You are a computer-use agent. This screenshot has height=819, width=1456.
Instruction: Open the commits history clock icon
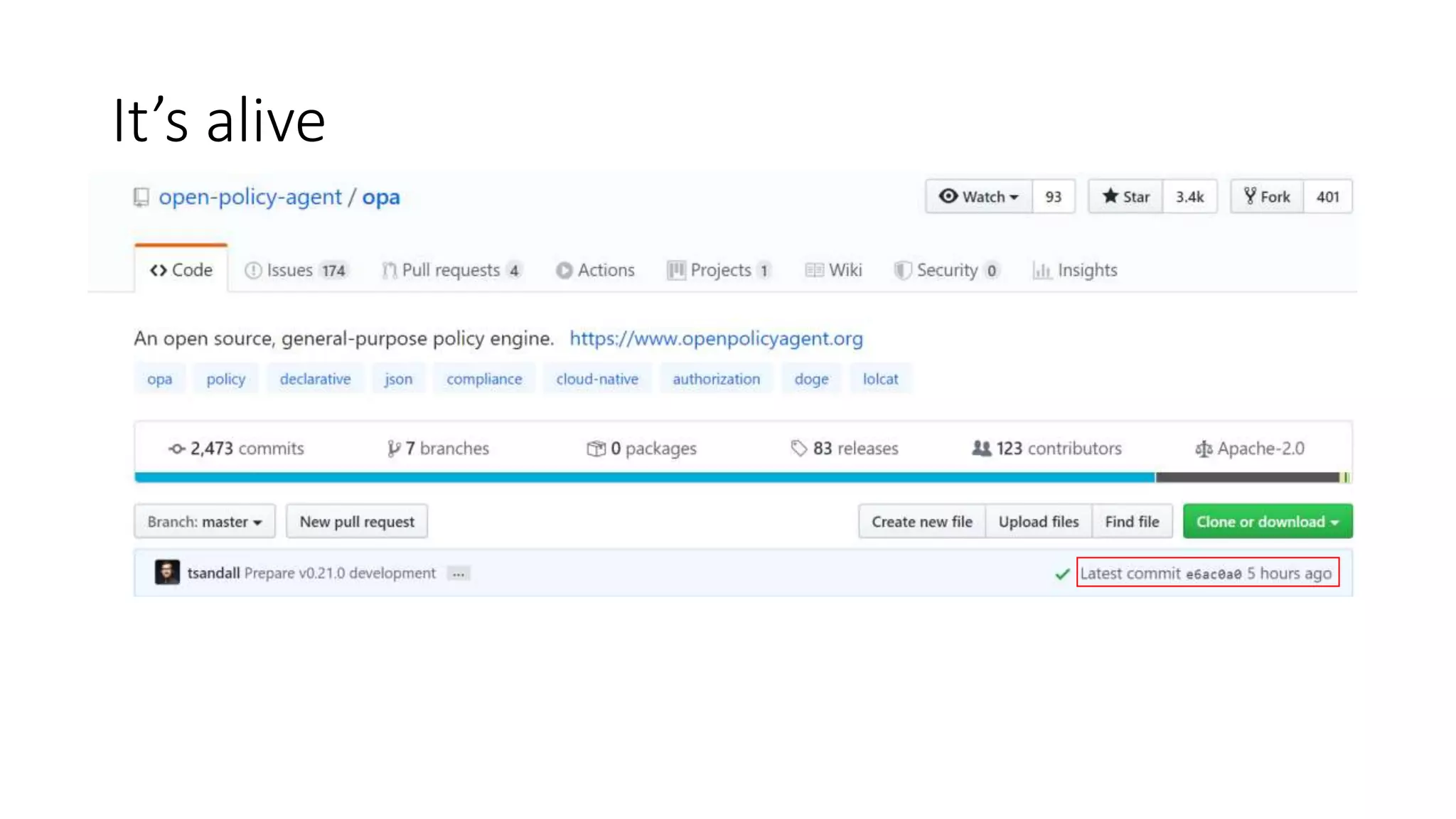coord(176,449)
